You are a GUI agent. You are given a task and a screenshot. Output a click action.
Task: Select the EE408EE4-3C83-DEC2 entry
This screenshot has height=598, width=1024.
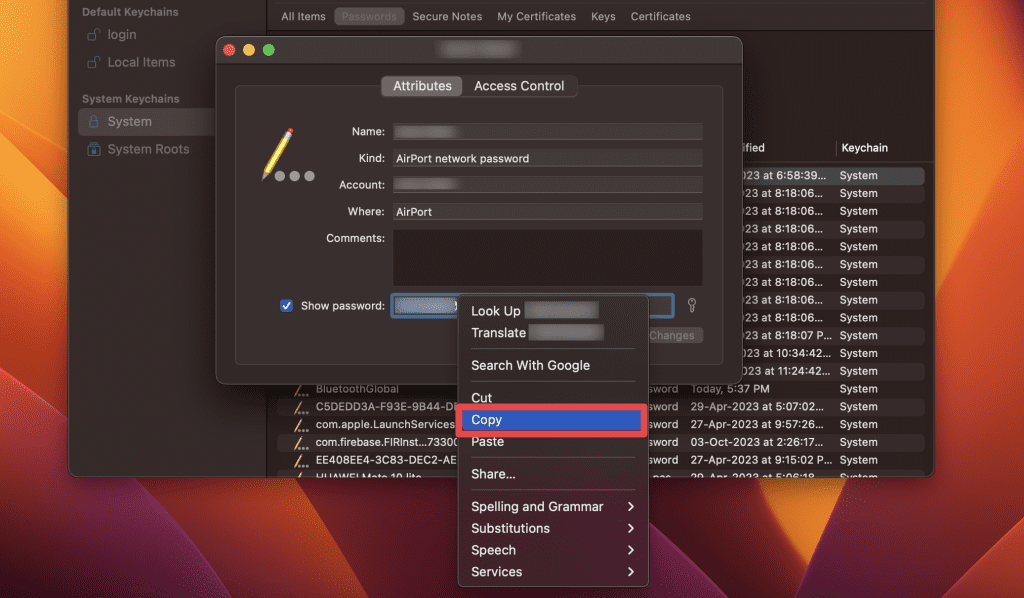pyautogui.click(x=385, y=460)
